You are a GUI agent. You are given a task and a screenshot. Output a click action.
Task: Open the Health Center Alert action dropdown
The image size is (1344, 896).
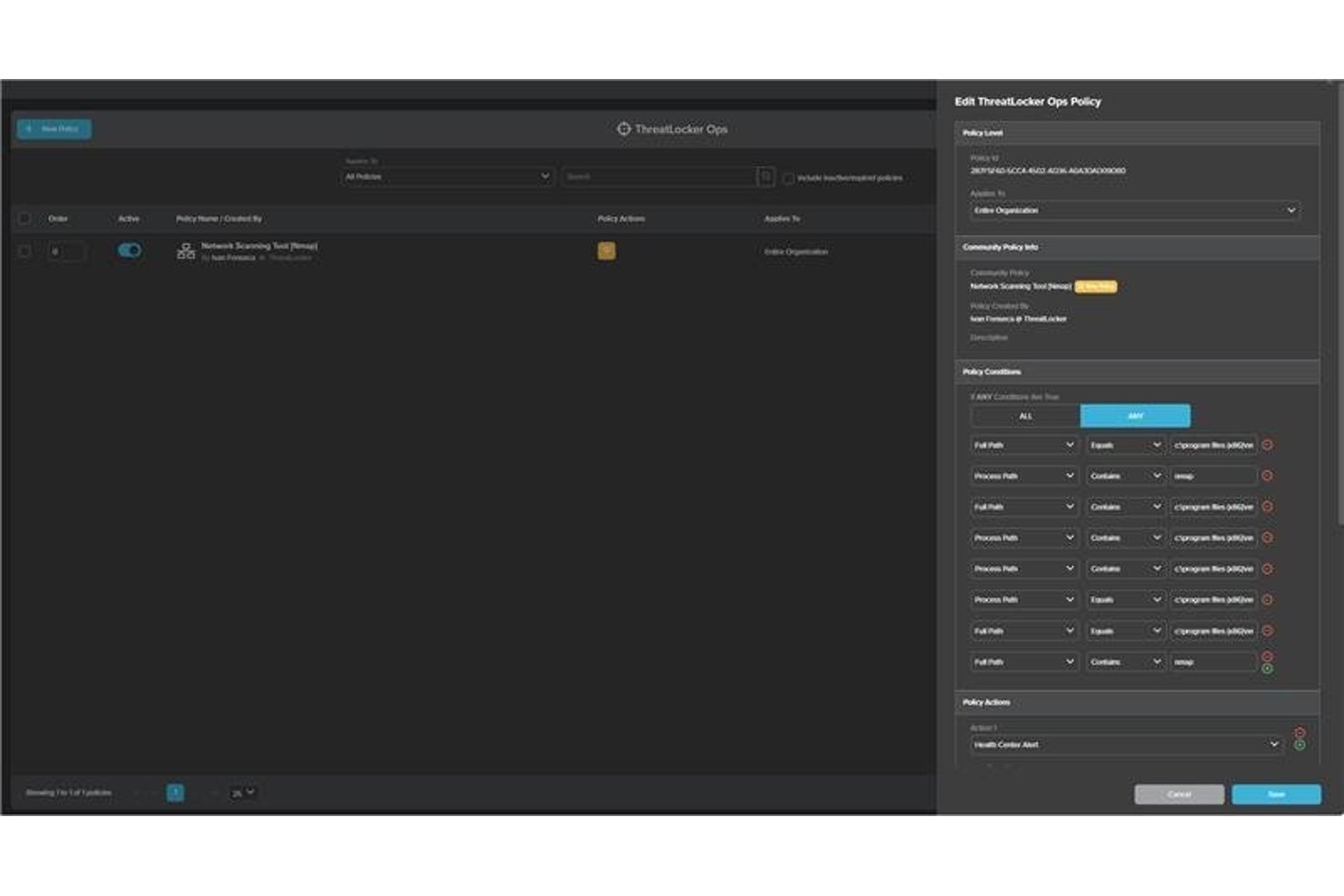click(1126, 744)
